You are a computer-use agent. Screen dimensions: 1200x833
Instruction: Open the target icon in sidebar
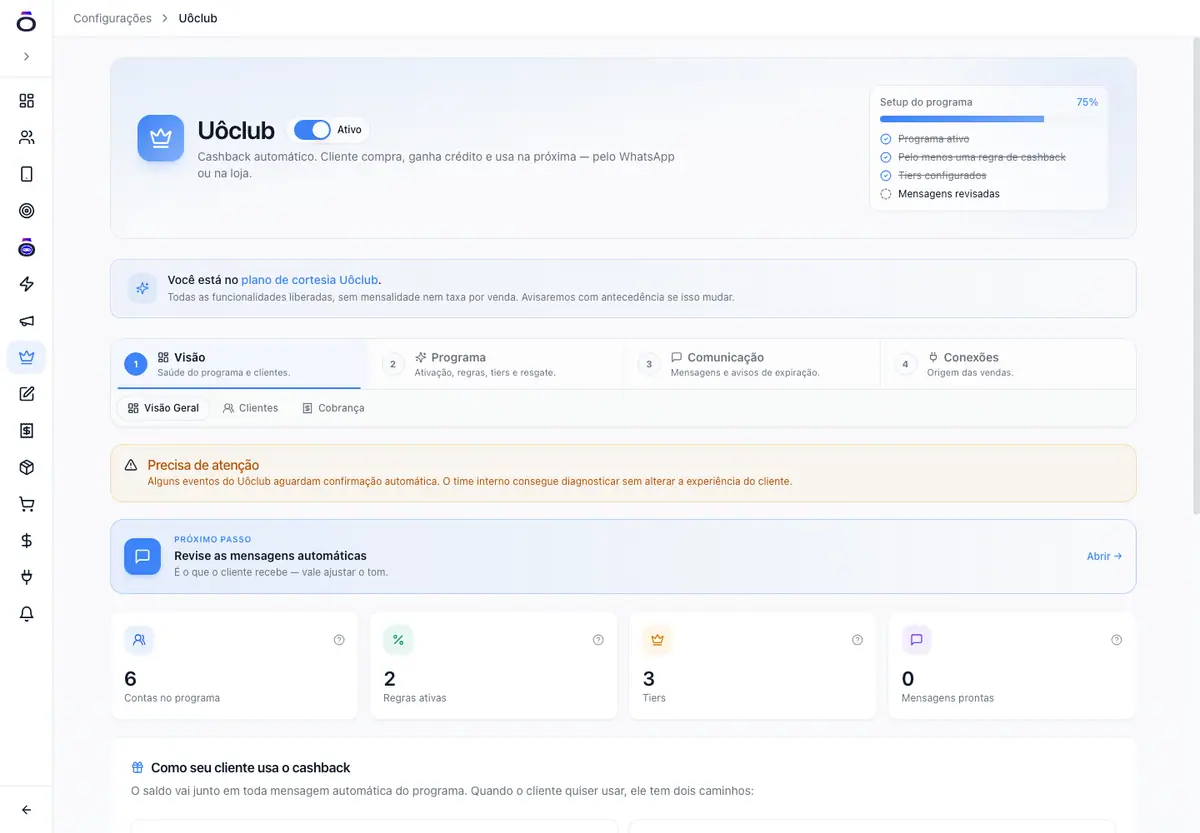[27, 211]
